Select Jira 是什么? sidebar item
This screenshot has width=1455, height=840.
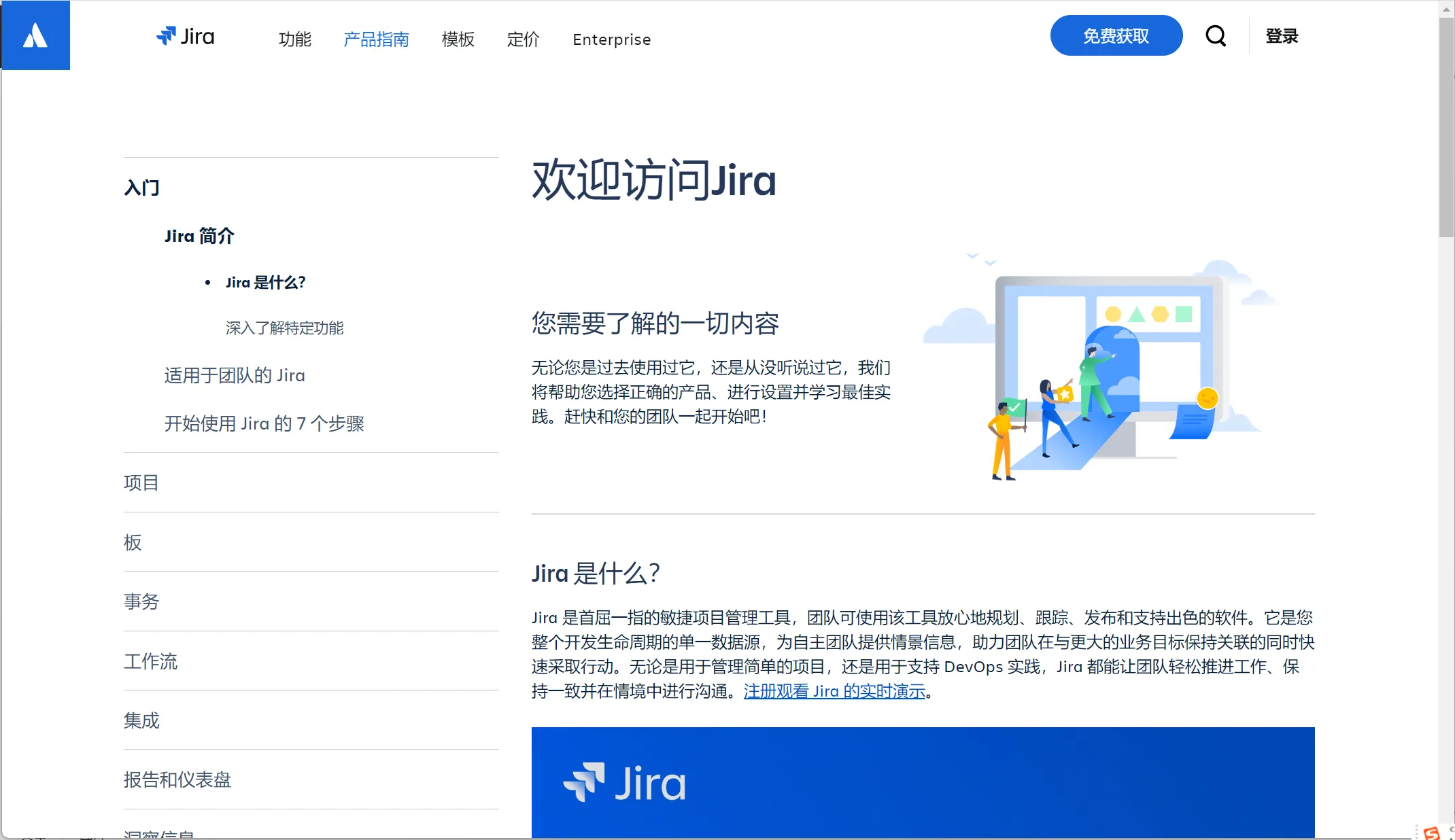tap(265, 282)
